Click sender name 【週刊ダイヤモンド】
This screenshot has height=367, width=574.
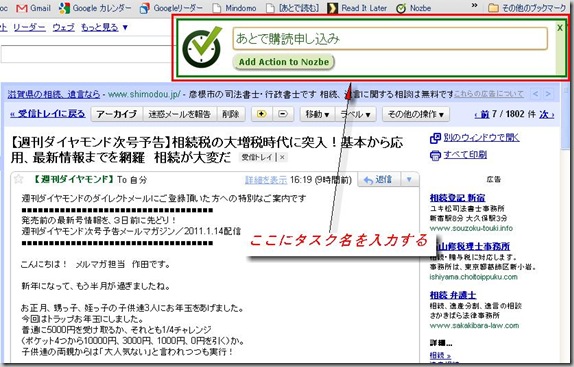tap(73, 179)
